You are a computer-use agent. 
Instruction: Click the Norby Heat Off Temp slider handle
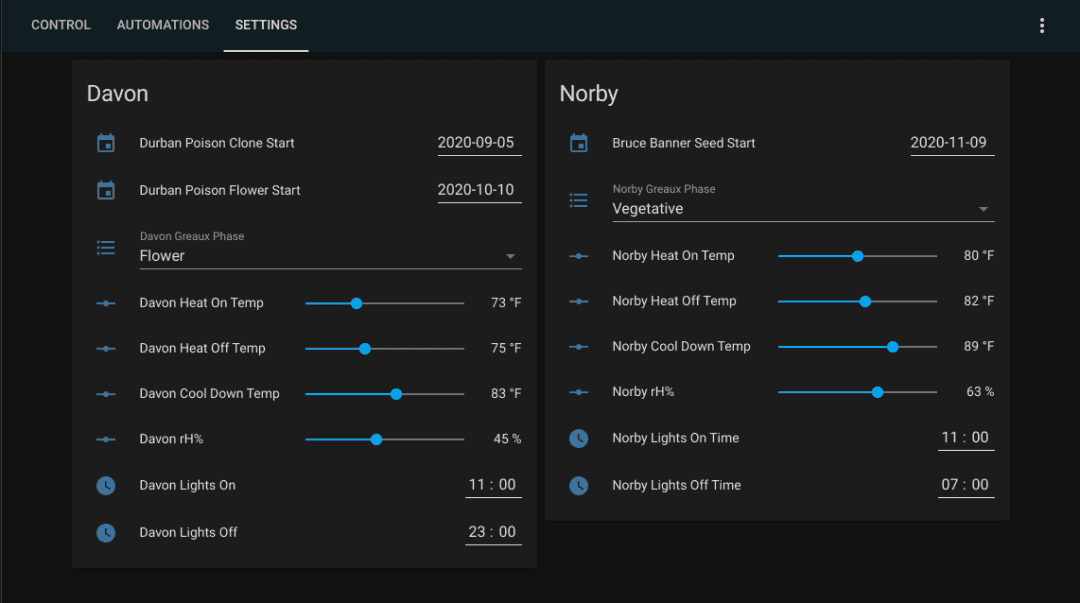(865, 301)
